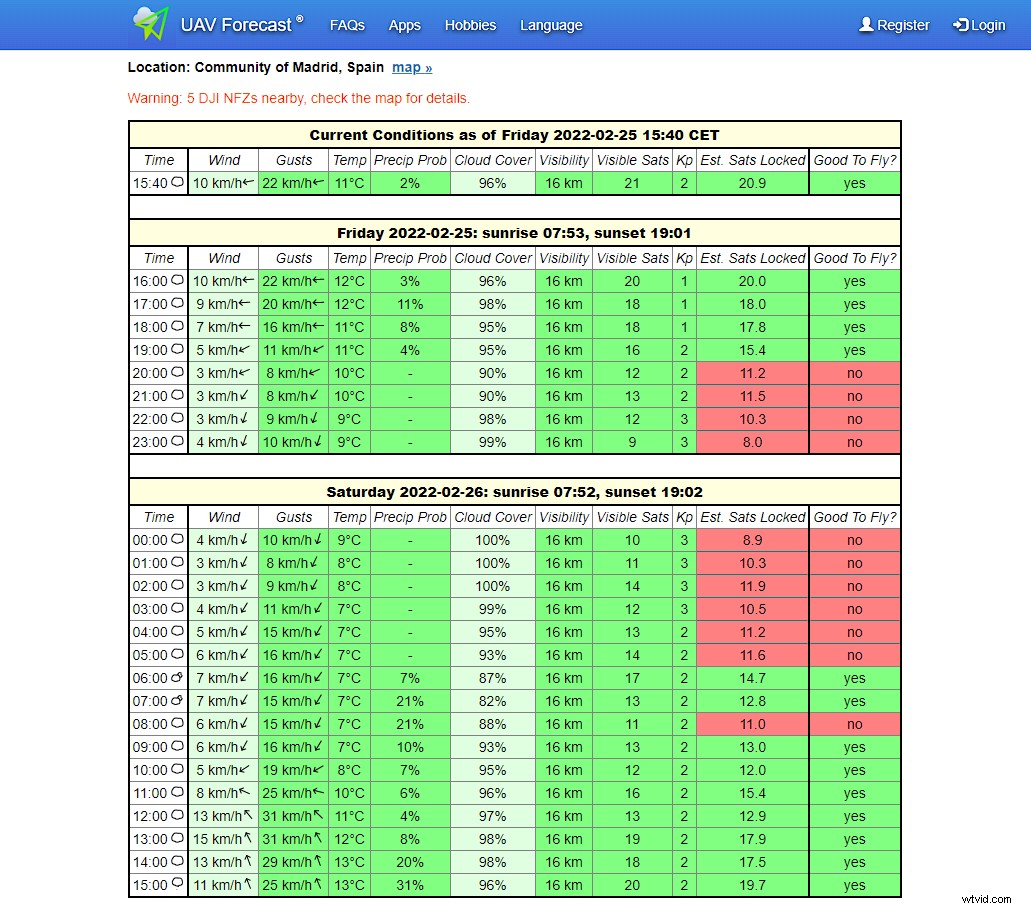This screenshot has height=909, width=1031.
Task: Open the Language menu
Action: click(x=551, y=25)
